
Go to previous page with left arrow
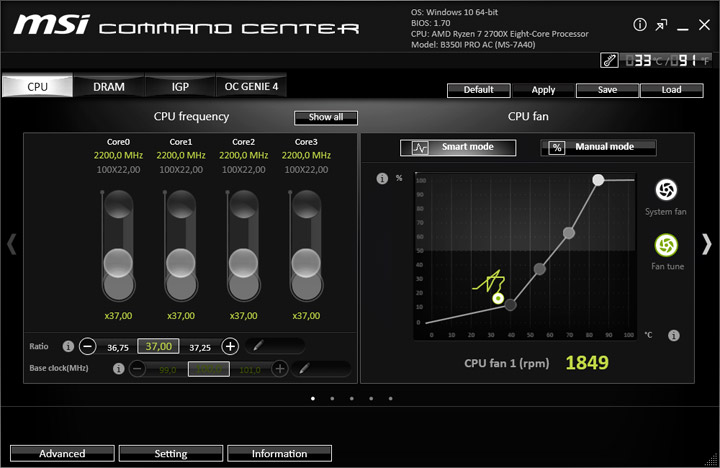click(12, 244)
